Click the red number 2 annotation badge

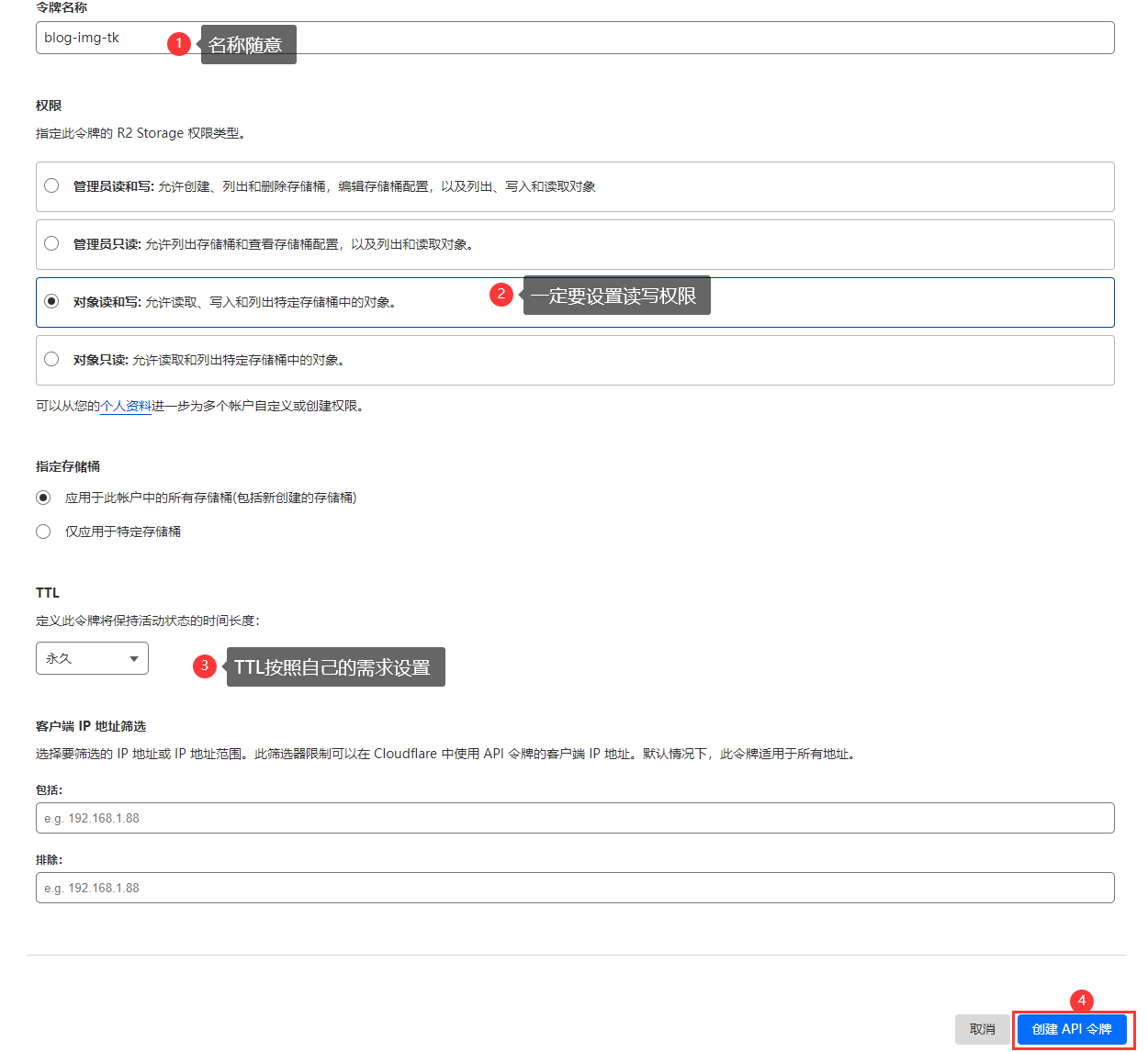point(501,294)
